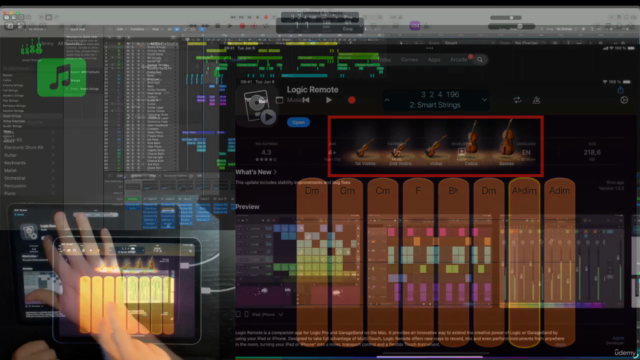
Task: Click the Preview heading
Action: [x=247, y=207]
